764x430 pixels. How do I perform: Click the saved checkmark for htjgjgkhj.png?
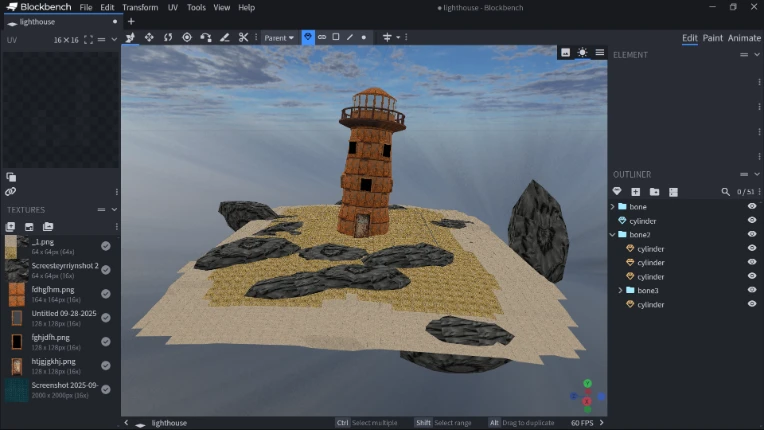tap(106, 365)
